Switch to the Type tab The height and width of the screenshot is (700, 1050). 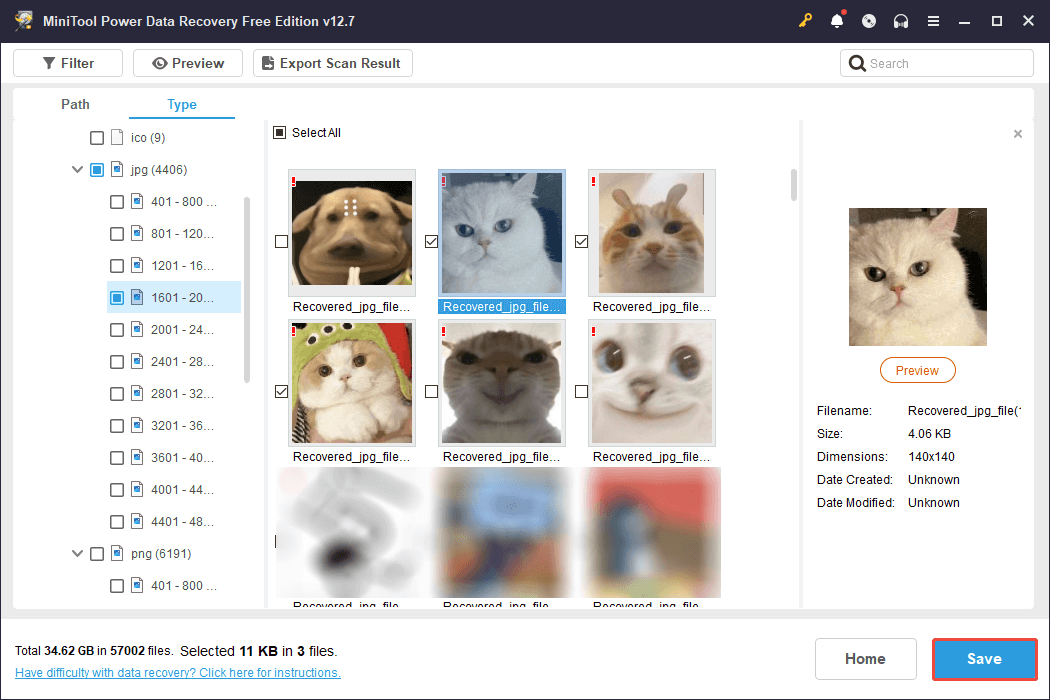(x=182, y=104)
